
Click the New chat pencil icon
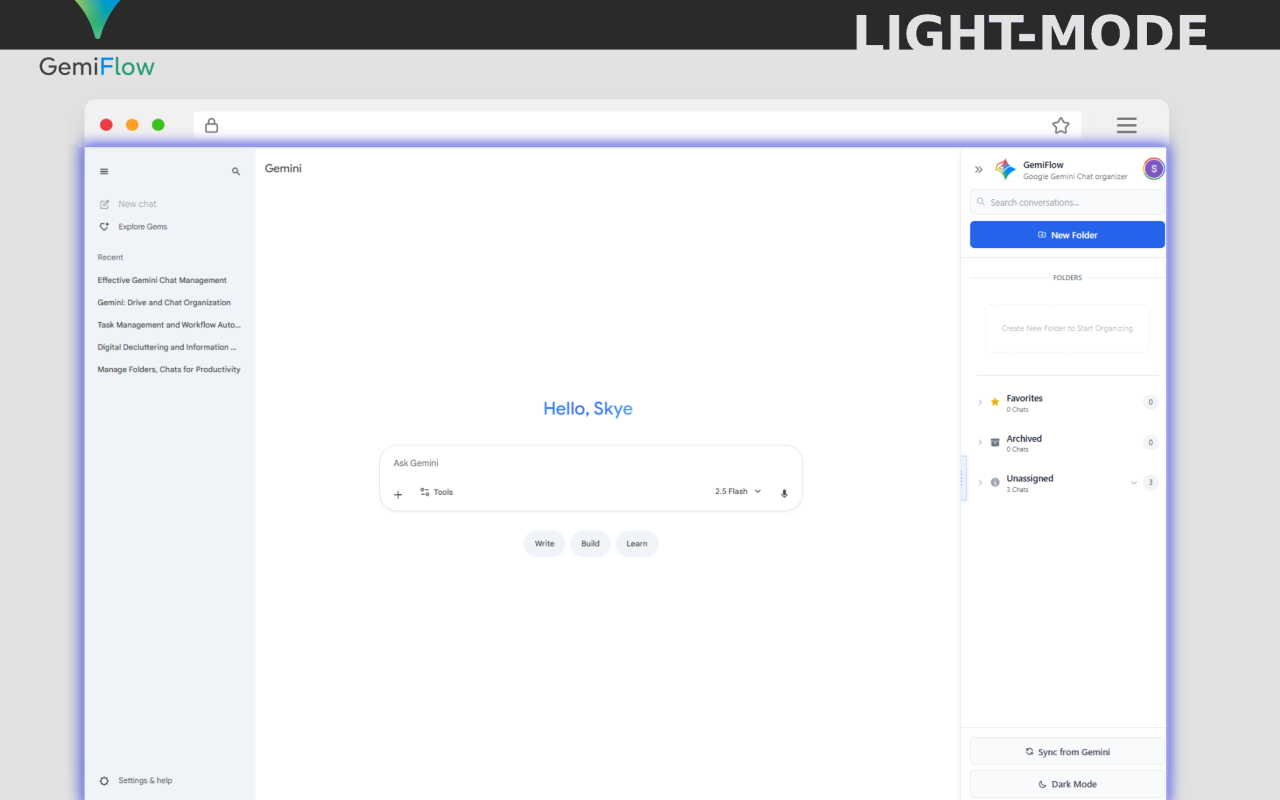tap(104, 204)
